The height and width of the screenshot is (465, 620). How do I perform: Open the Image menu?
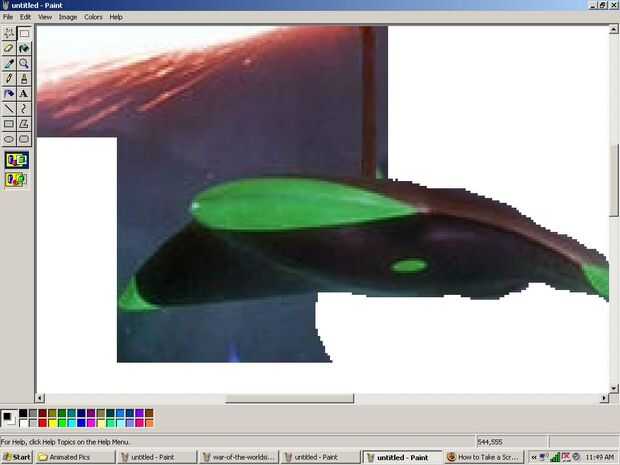click(x=68, y=17)
